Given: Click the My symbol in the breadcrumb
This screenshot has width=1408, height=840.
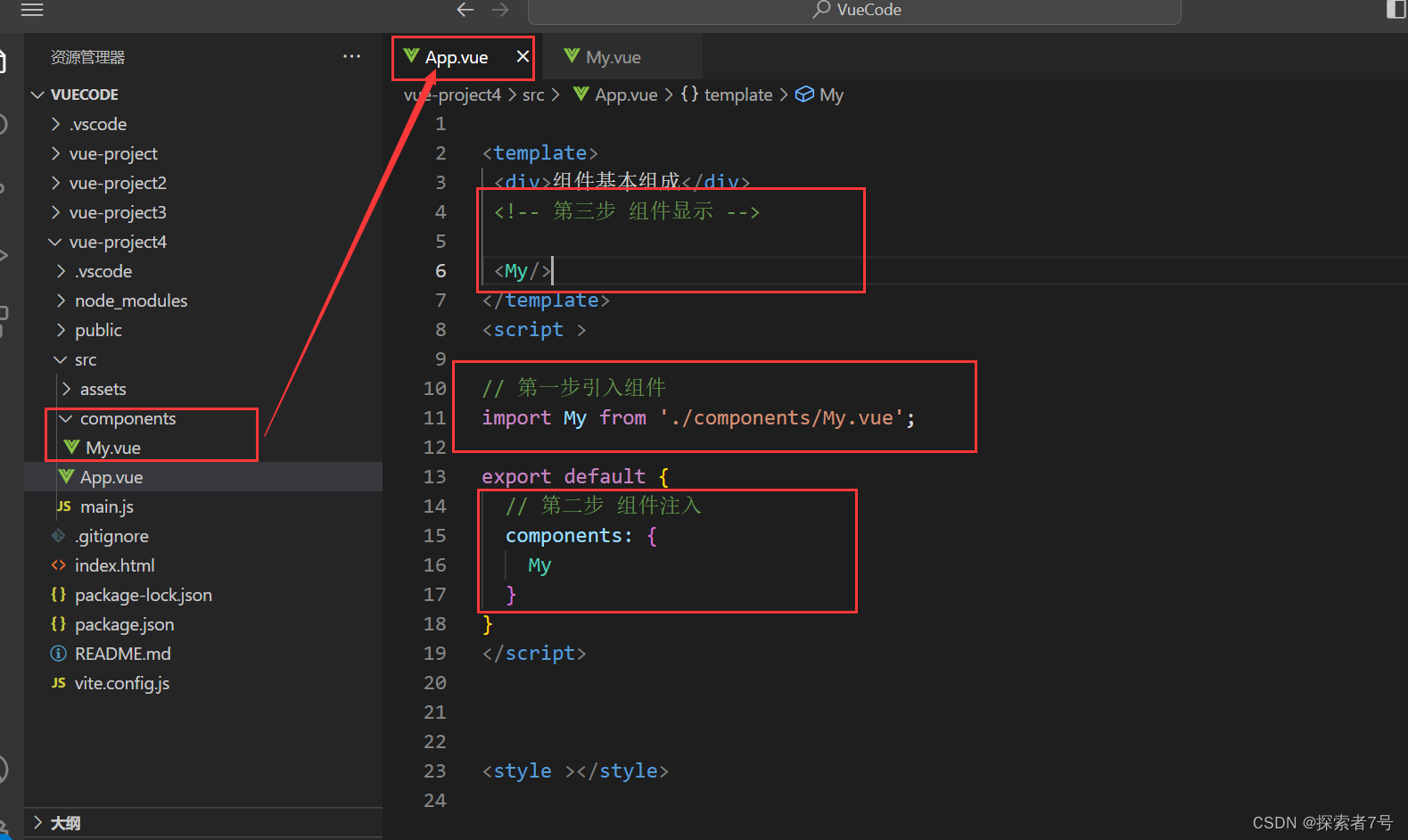Looking at the screenshot, I should pos(831,95).
